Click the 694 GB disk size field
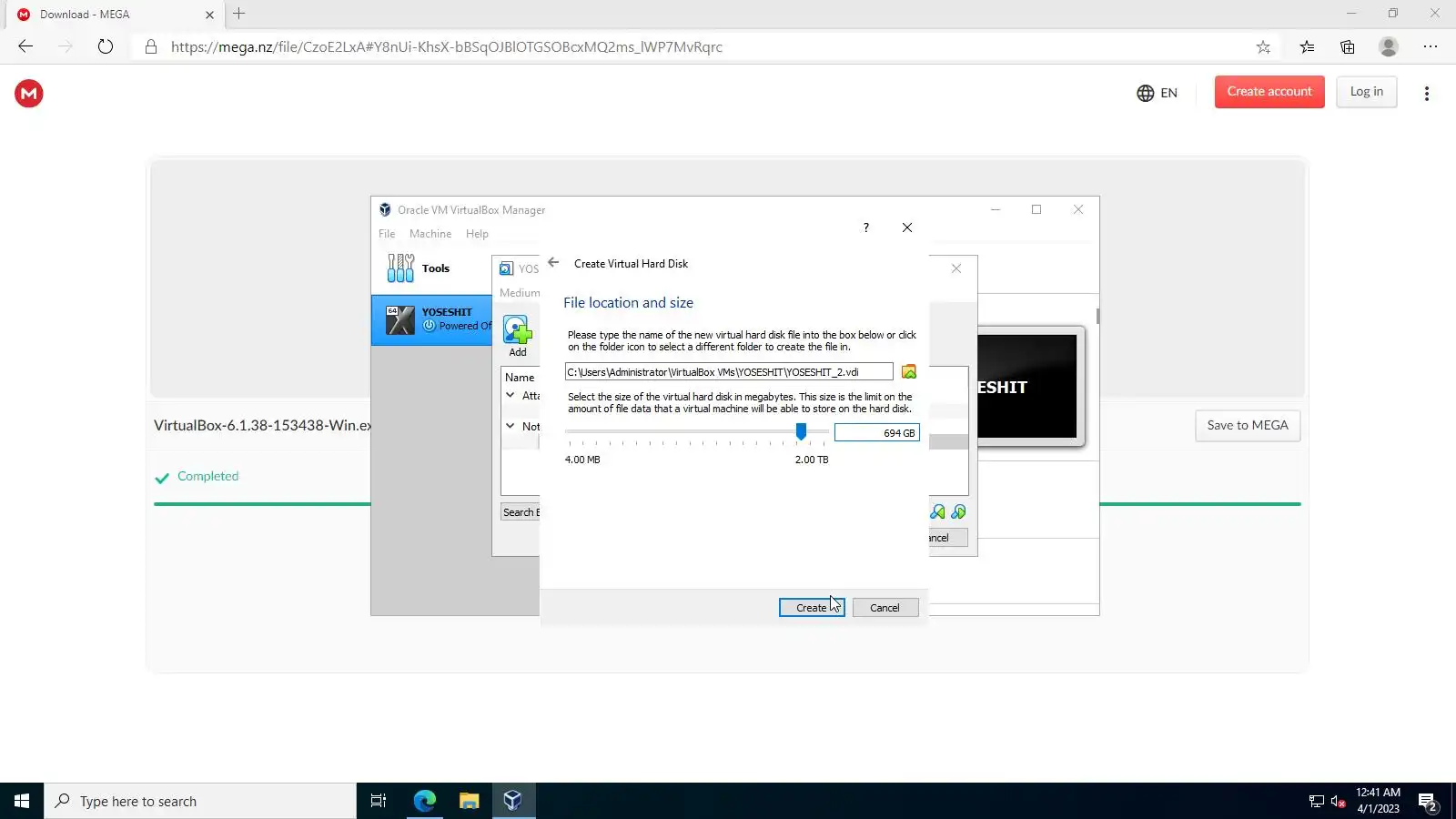 point(876,433)
